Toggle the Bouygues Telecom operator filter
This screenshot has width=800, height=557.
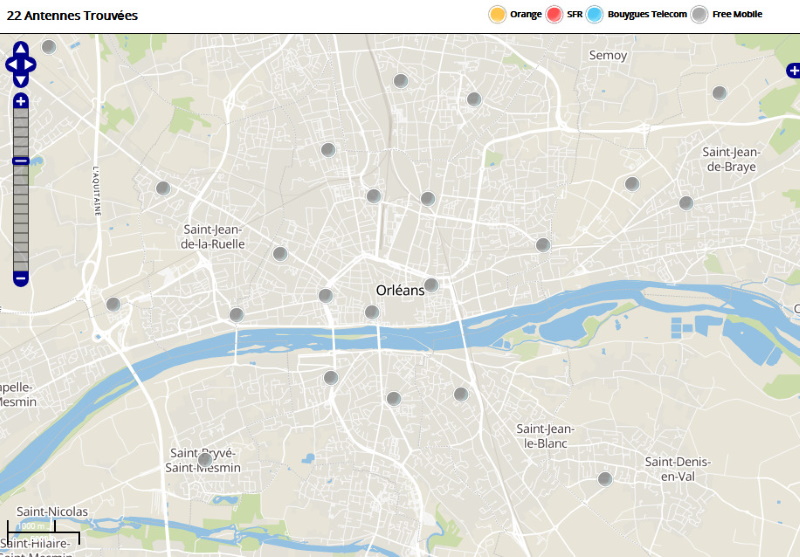pyautogui.click(x=596, y=14)
